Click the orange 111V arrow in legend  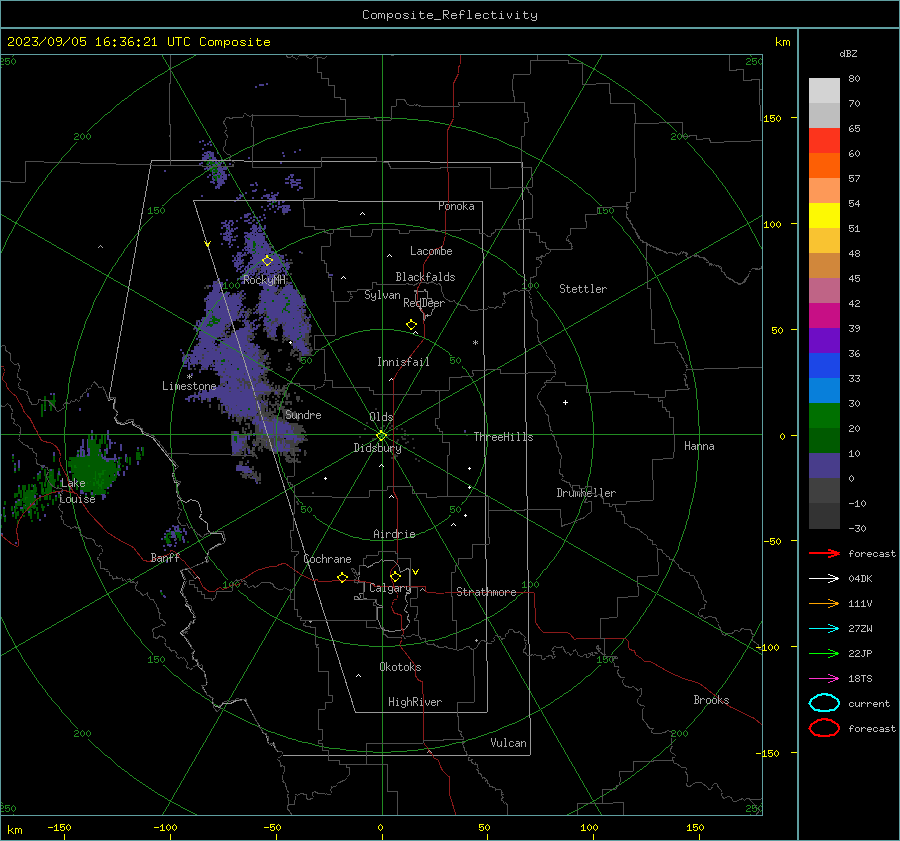(824, 603)
